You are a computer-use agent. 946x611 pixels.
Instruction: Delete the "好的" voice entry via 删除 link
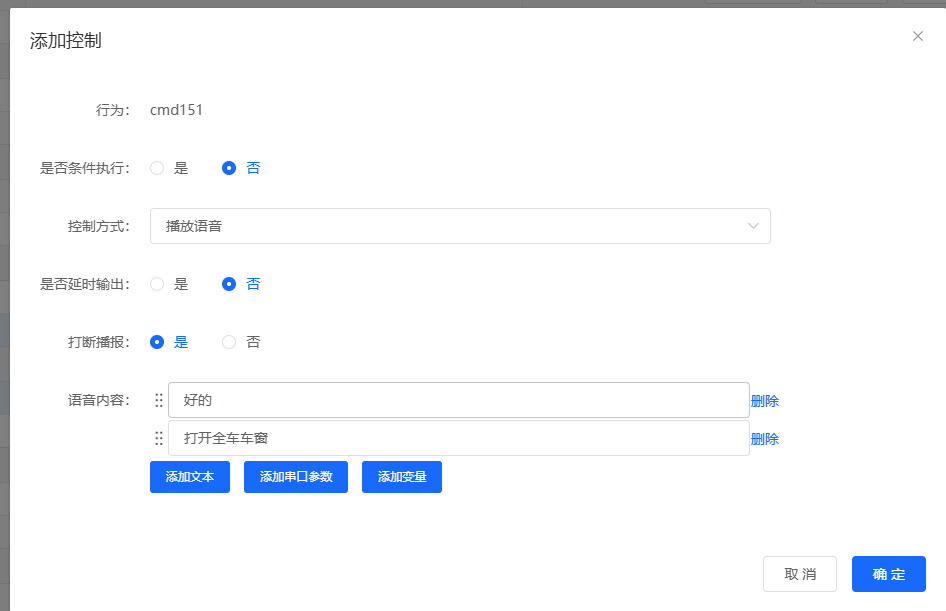tap(764, 400)
